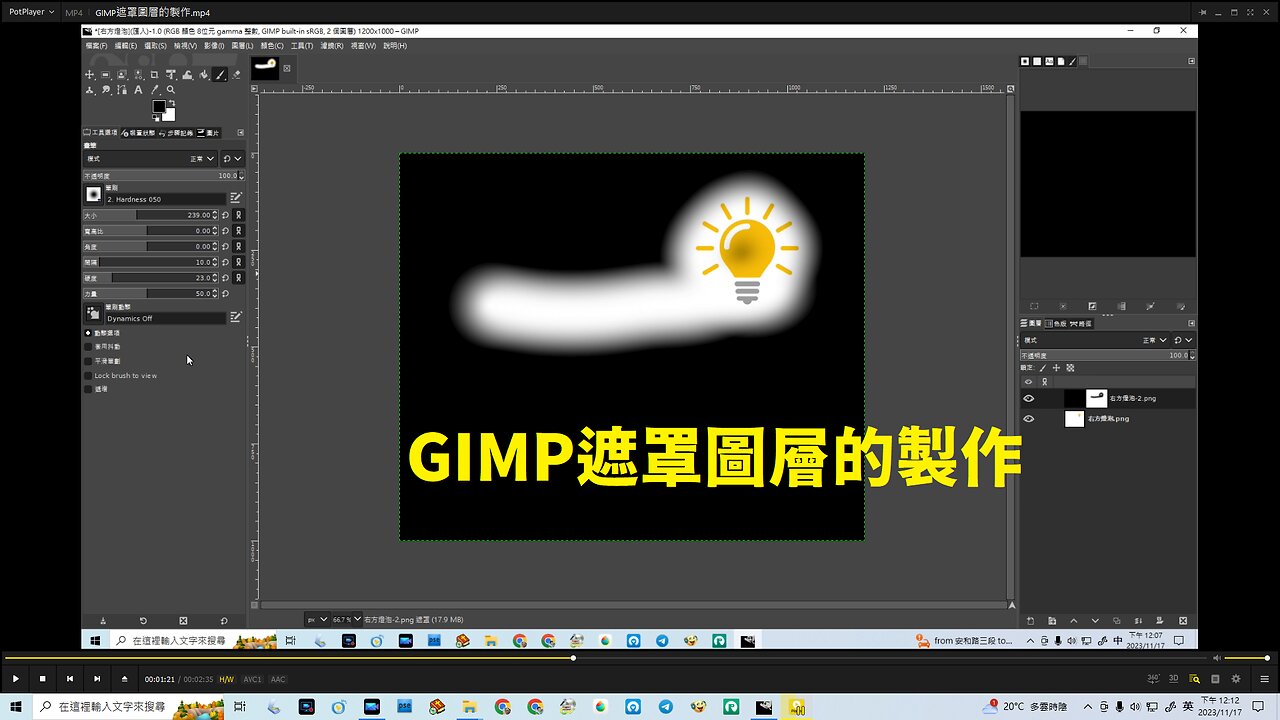The height and width of the screenshot is (720, 1280).
Task: Reset the brush hardness value
Action: (225, 278)
